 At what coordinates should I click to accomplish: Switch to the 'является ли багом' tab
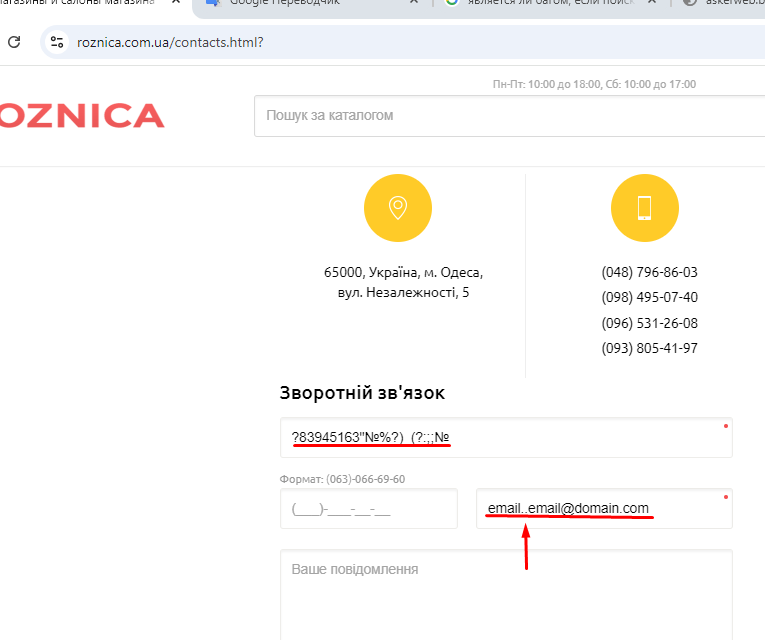click(x=540, y=3)
